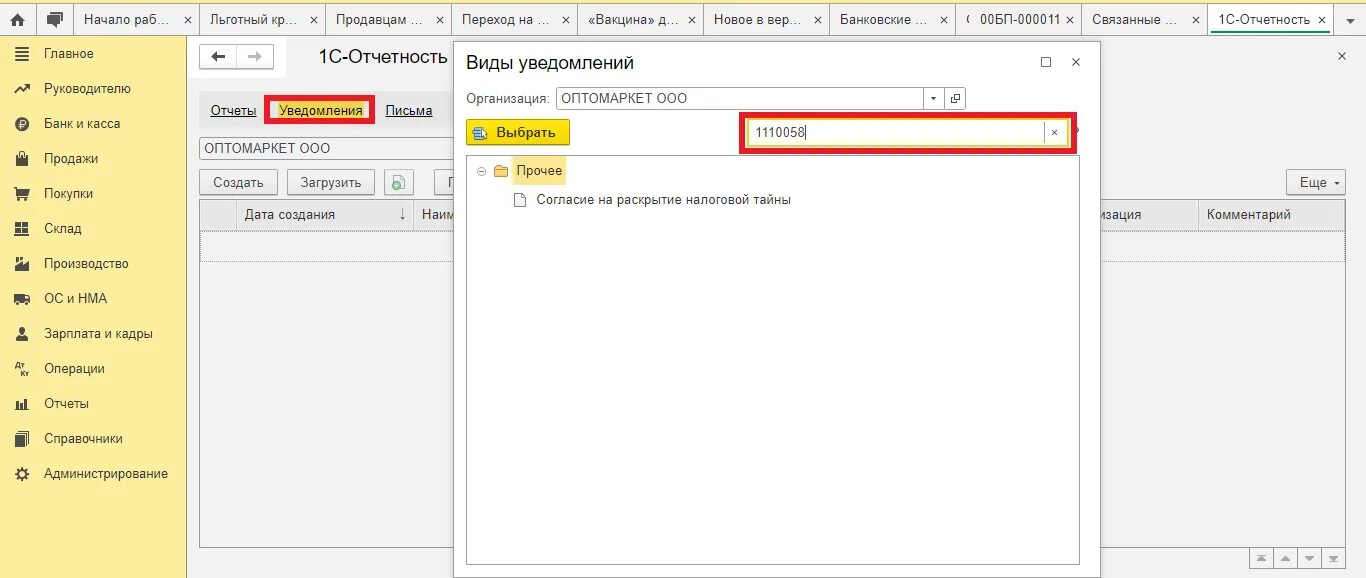The image size is (1366, 578).
Task: Sort by Дата создания column
Action: 325,214
